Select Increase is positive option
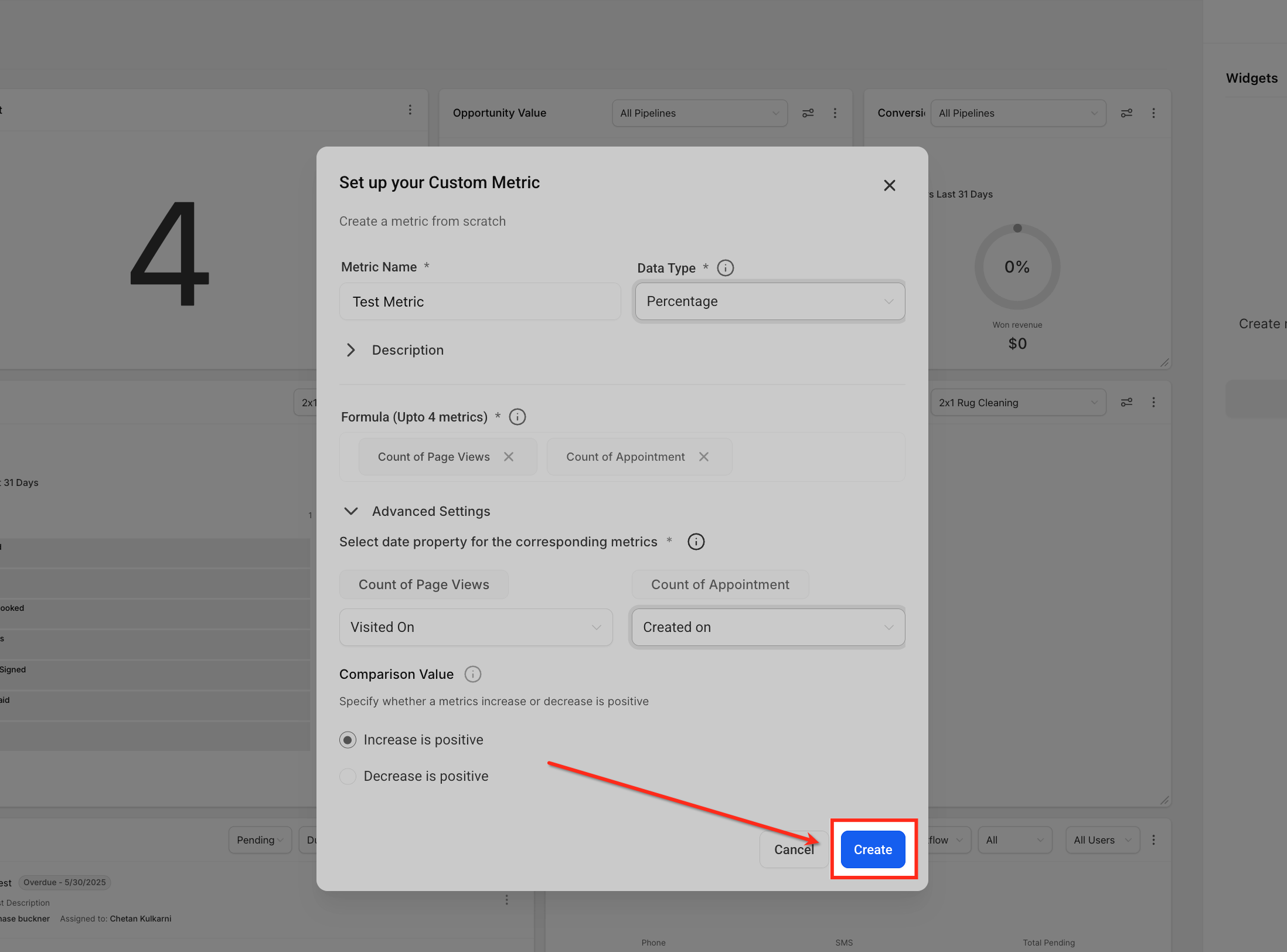Screen dimensions: 1287x952 348,740
